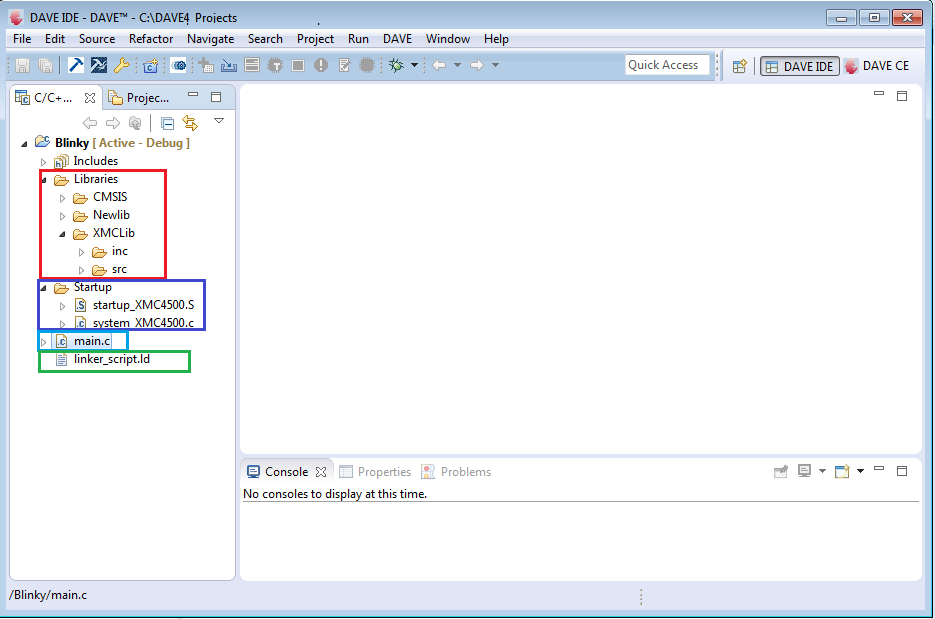
Task: Expand the inc folder
Action: point(82,252)
